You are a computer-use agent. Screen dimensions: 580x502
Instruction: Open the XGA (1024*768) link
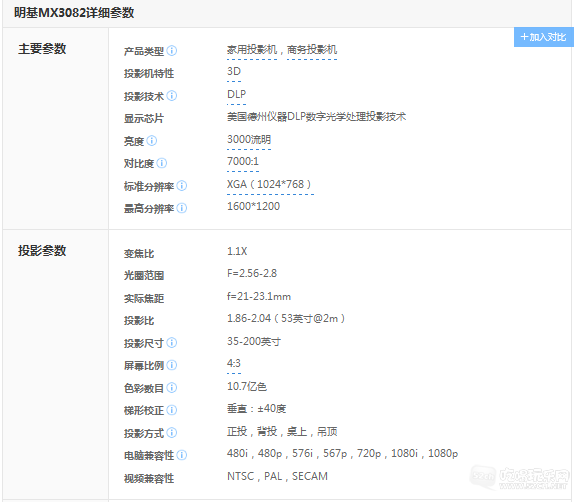click(269, 184)
